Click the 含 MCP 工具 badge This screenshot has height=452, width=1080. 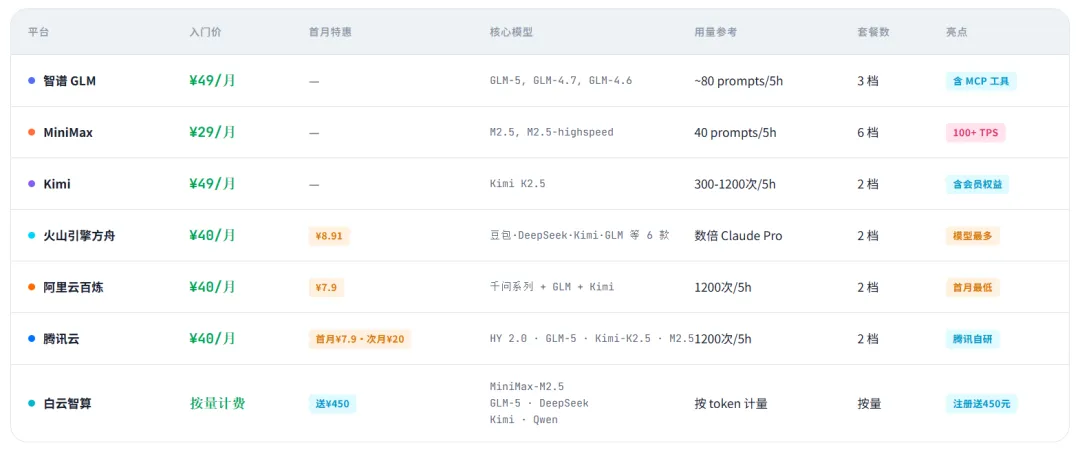[980, 81]
